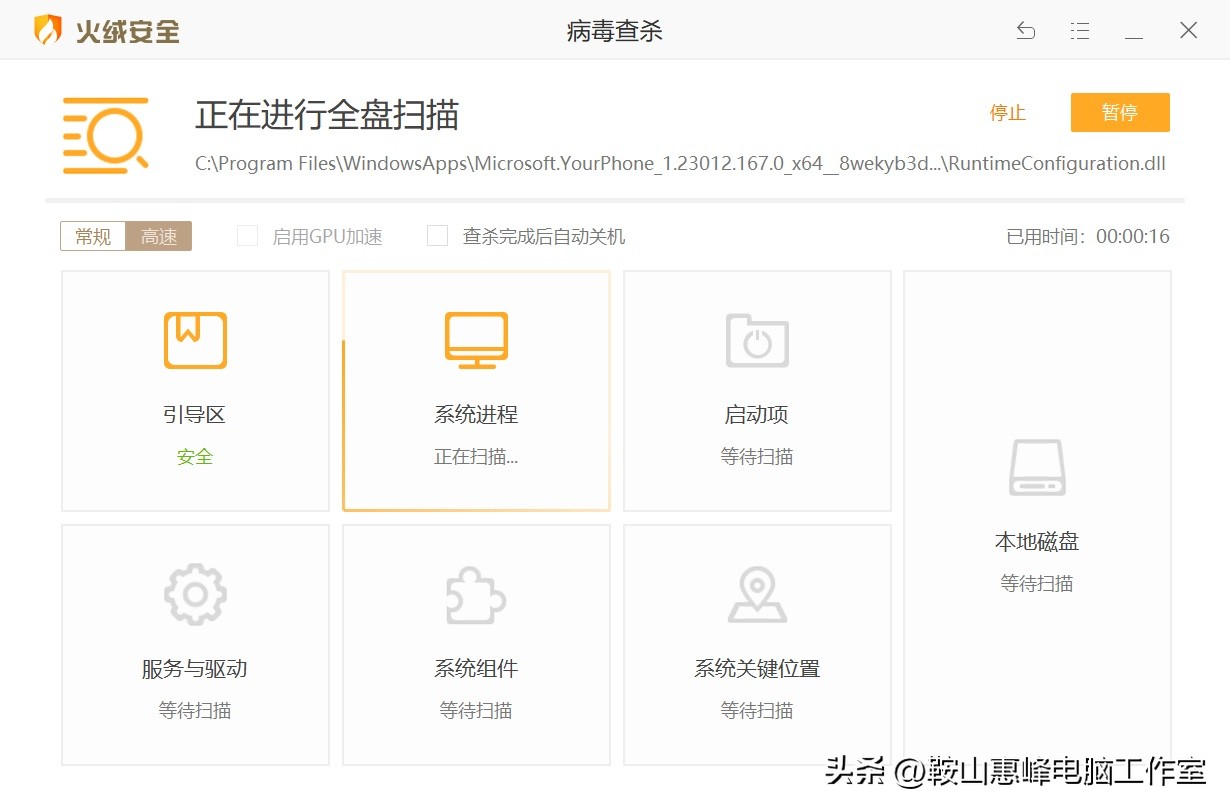The width and height of the screenshot is (1230, 810).
Task: Click the elapsed time 已用时间 00:00:16
Action: coord(1088,237)
